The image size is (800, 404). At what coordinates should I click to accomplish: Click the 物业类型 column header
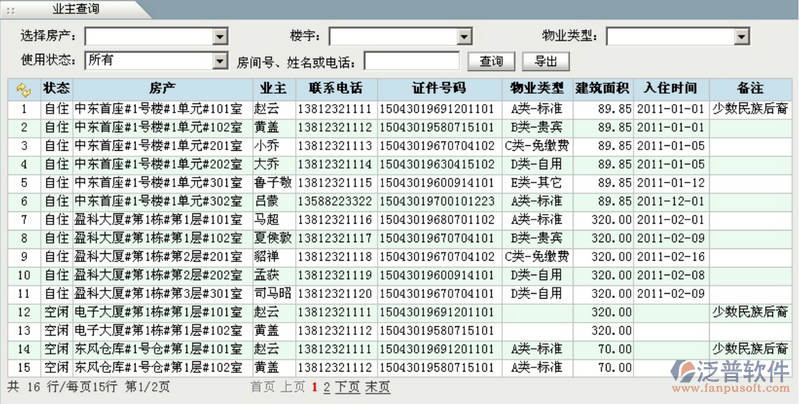point(537,89)
